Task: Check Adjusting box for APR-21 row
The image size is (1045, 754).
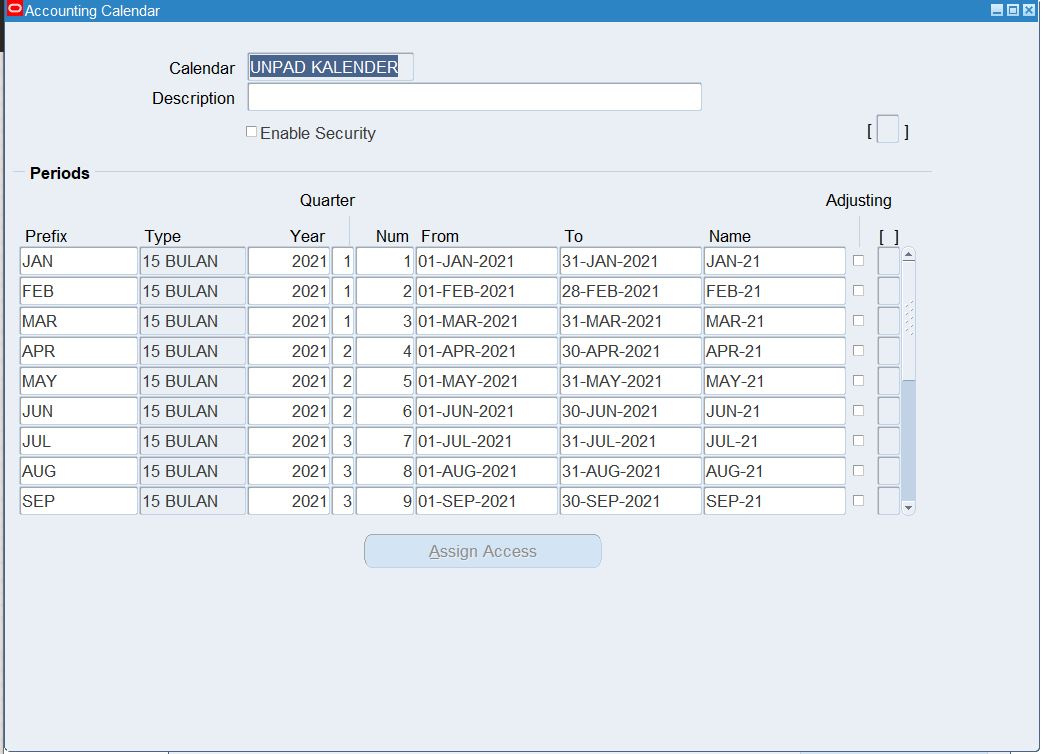Action: coord(858,351)
